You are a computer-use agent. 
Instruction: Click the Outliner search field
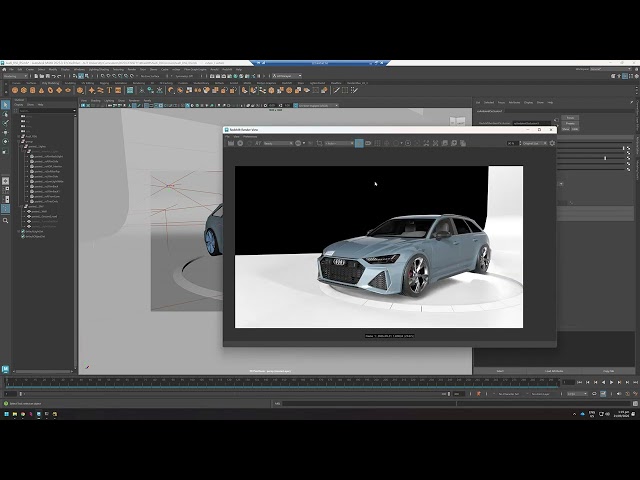[x=46, y=110]
